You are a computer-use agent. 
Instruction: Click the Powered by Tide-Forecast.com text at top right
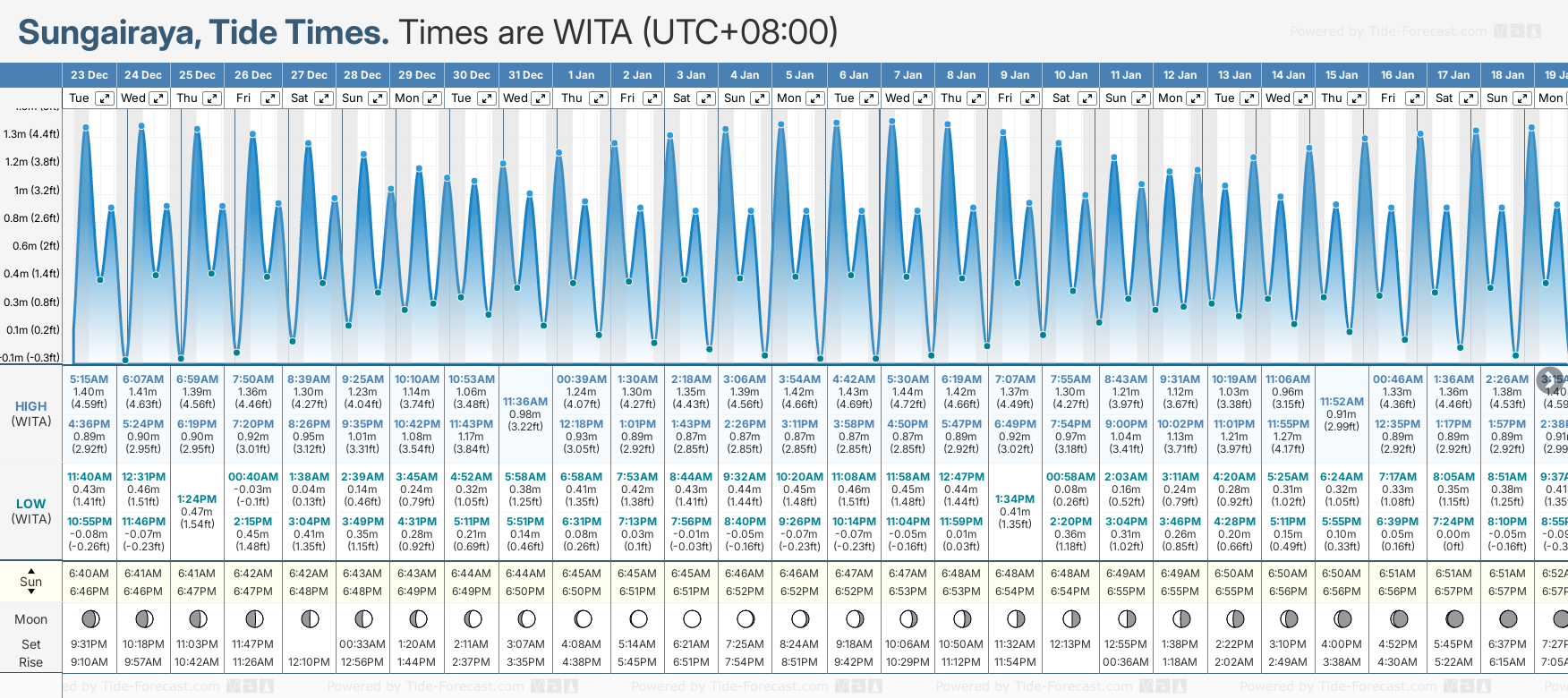[x=1387, y=32]
